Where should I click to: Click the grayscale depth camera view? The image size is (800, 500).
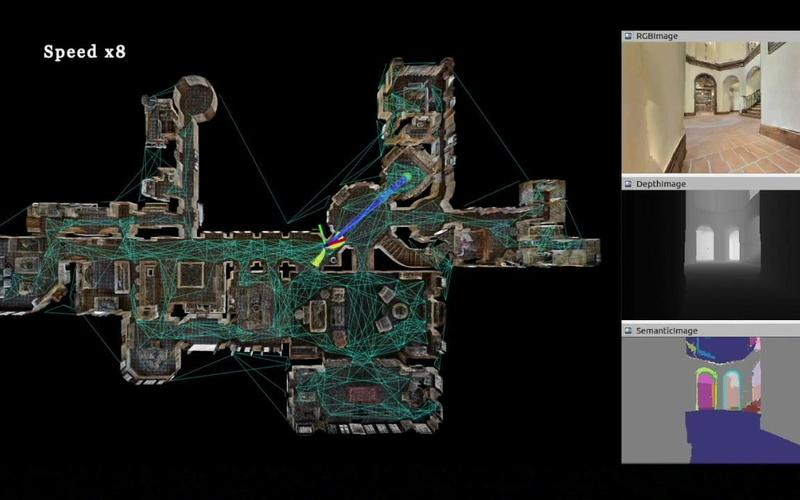pyautogui.click(x=710, y=255)
